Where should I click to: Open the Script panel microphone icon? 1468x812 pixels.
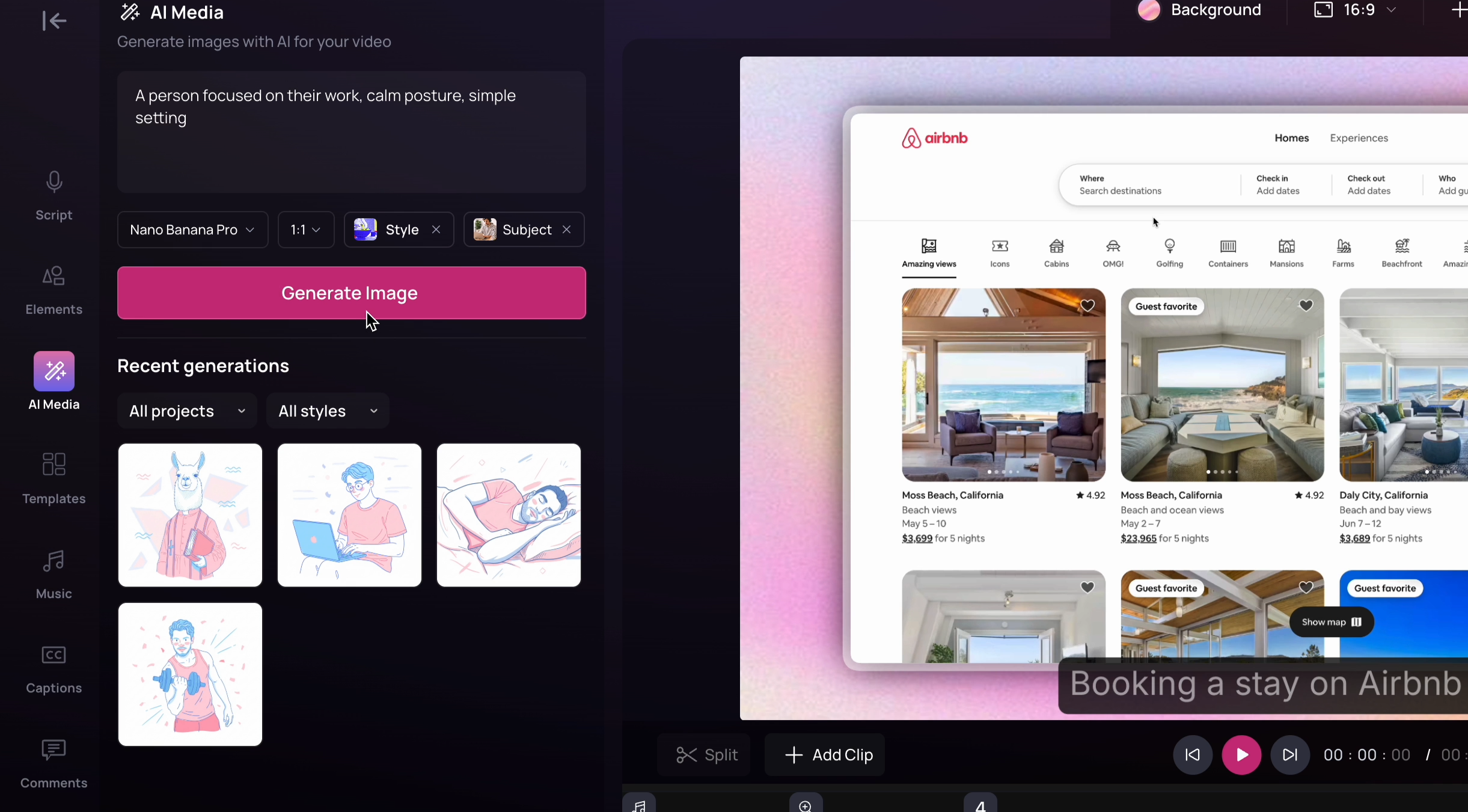tap(54, 182)
